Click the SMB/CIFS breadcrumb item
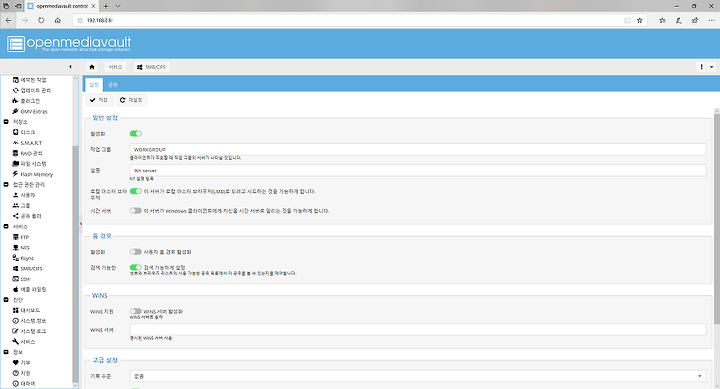Screen dimensions: 720x389 click(x=152, y=67)
